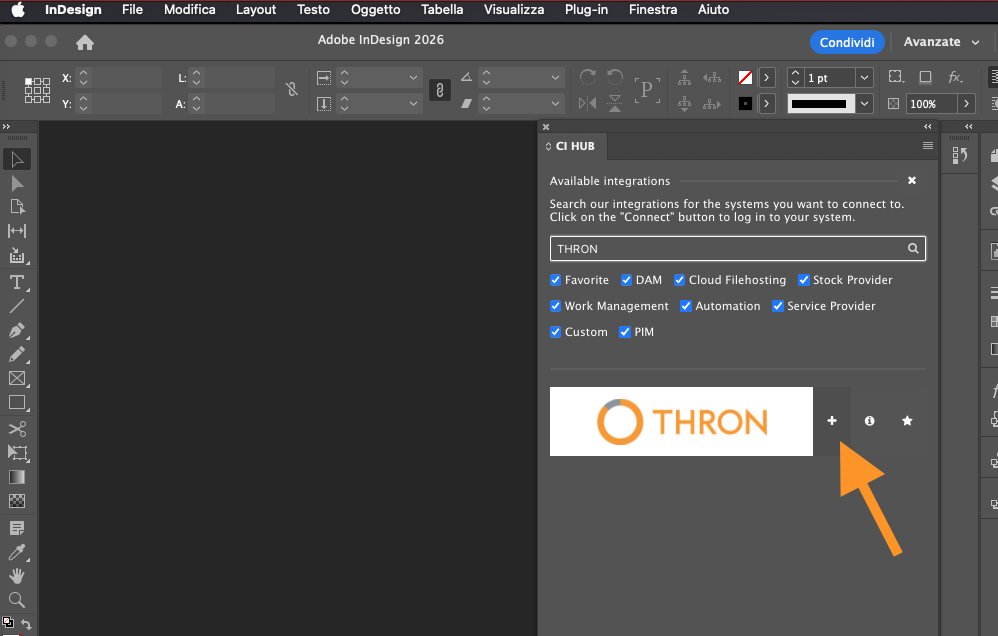Expand the opacity 100% arrow

[x=966, y=103]
